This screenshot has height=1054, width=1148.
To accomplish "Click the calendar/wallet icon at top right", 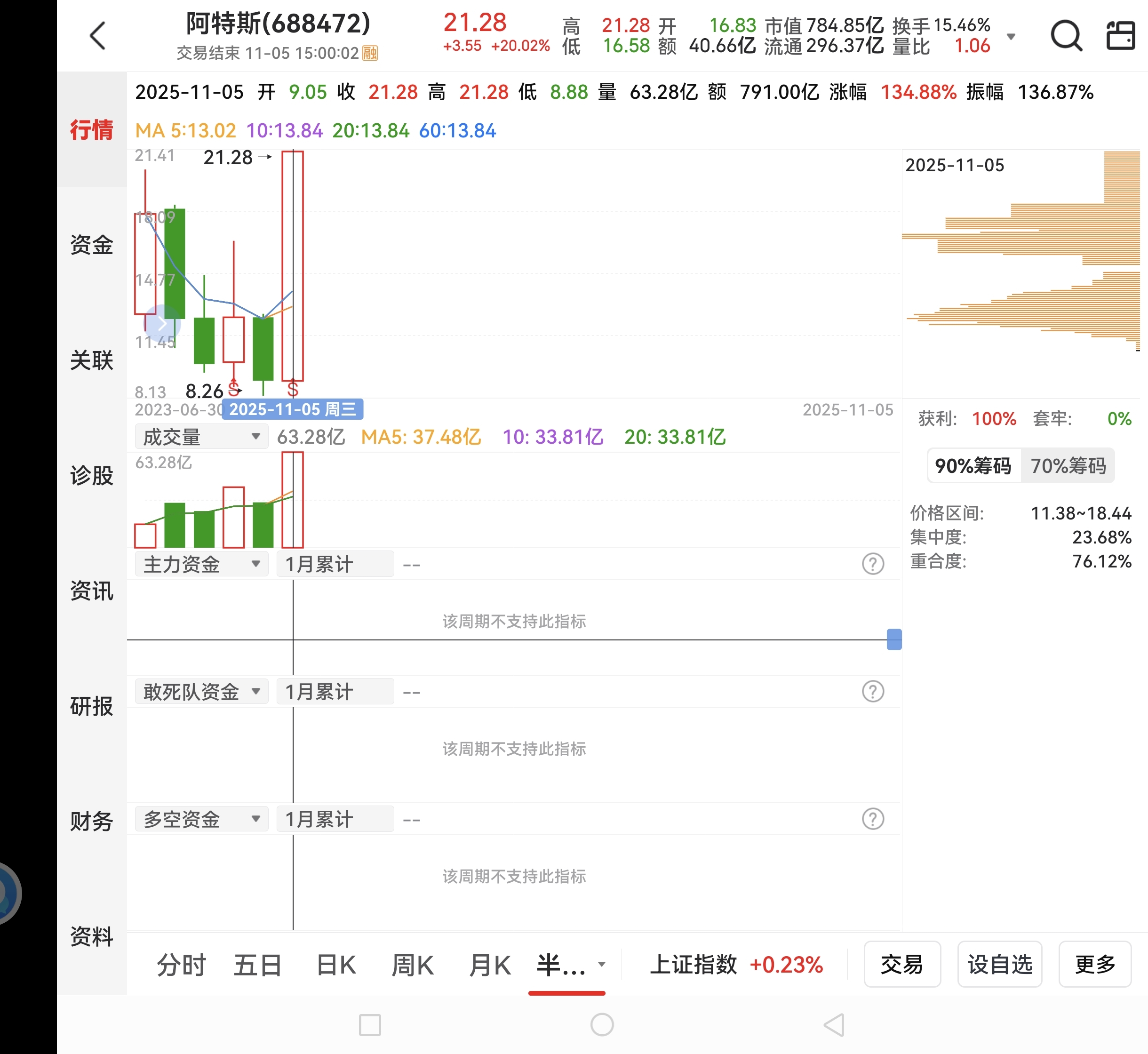I will coord(1121,36).
